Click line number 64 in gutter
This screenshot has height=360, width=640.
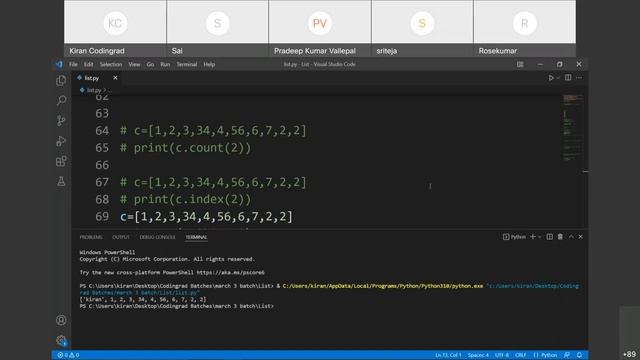102,131
